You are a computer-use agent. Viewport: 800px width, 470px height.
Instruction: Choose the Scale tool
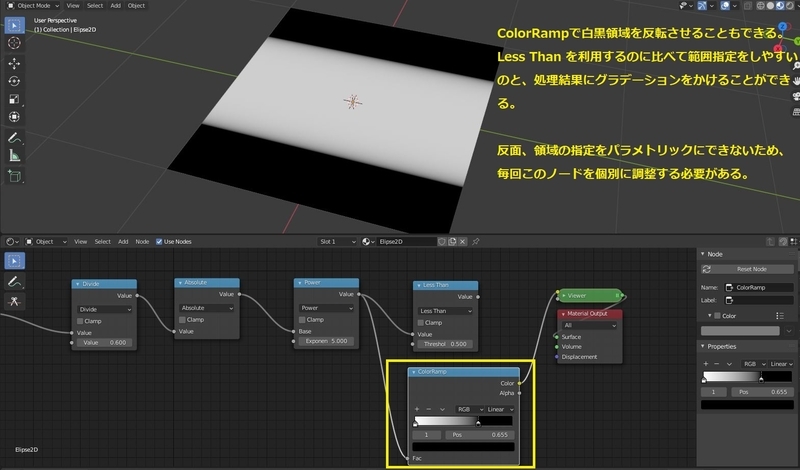click(x=14, y=99)
